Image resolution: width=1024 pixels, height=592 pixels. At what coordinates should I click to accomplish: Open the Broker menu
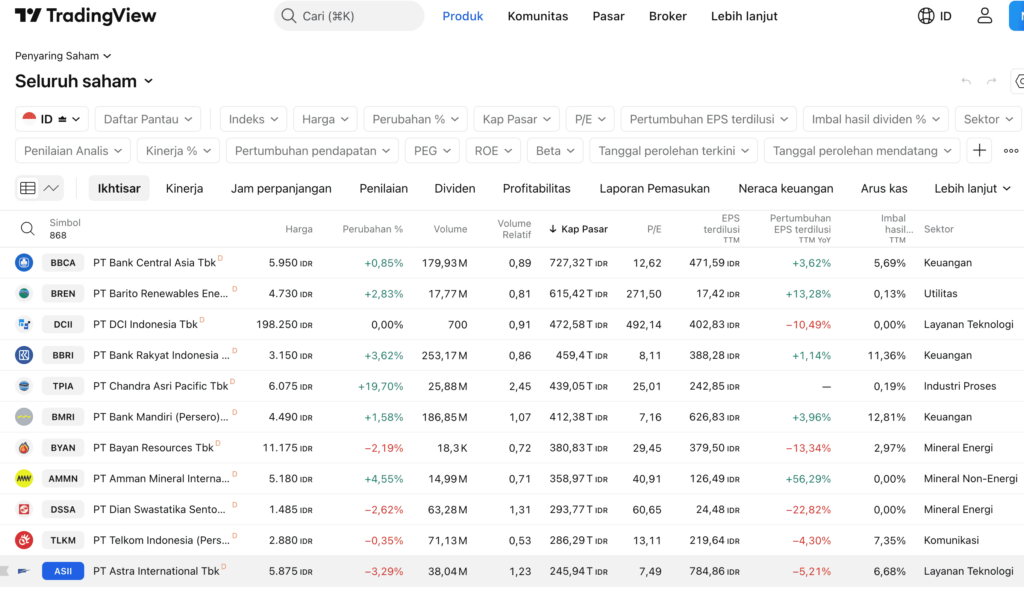pos(667,16)
